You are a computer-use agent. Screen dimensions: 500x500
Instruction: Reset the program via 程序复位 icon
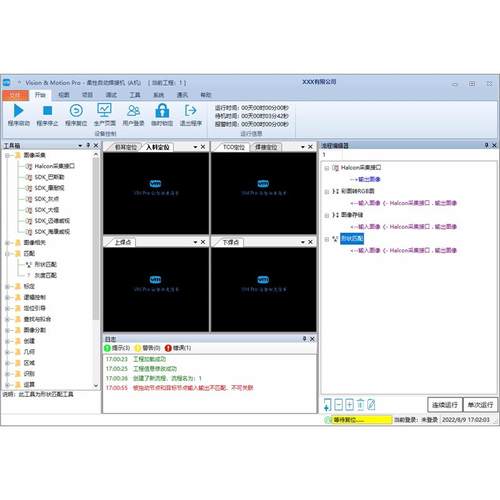(76, 111)
